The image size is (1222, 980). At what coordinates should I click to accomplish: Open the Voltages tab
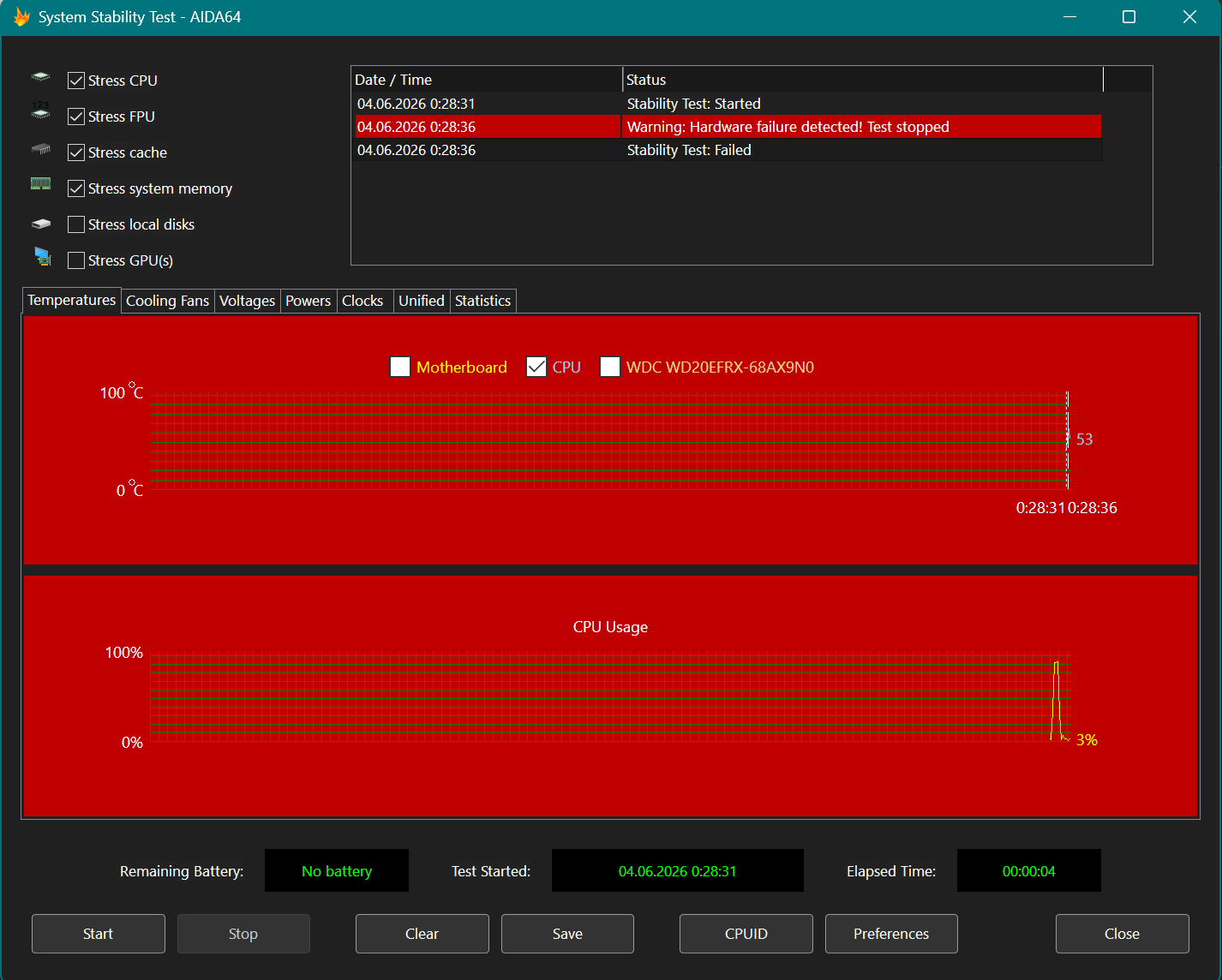248,301
